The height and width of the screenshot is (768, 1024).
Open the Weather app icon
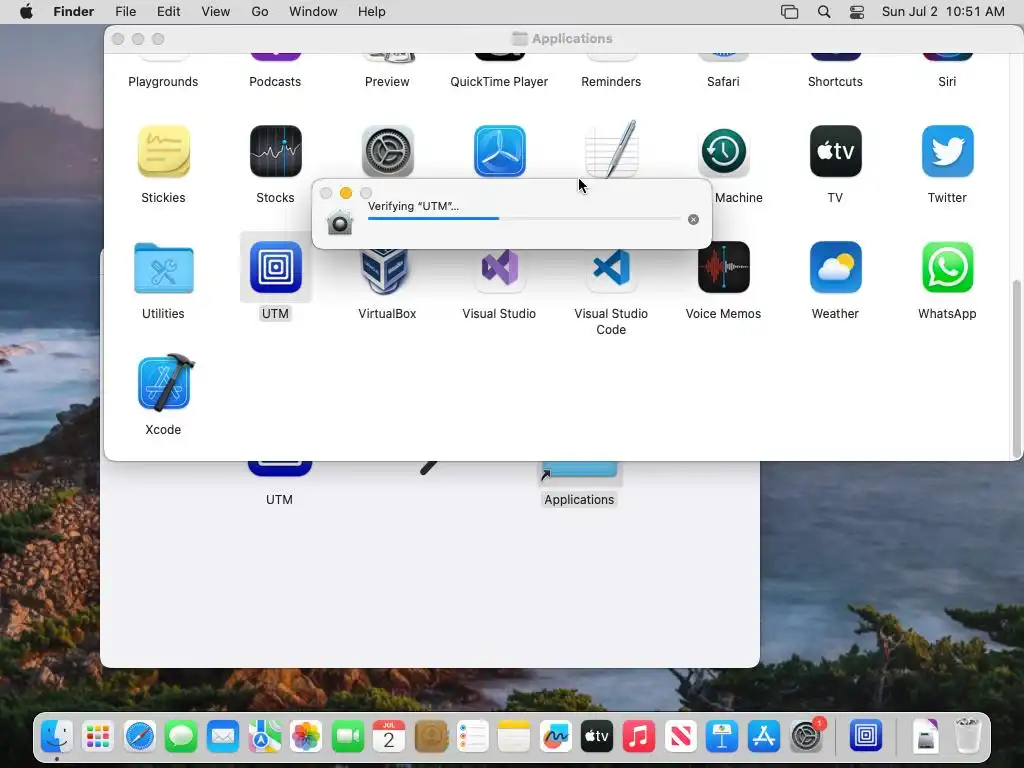[x=835, y=268]
